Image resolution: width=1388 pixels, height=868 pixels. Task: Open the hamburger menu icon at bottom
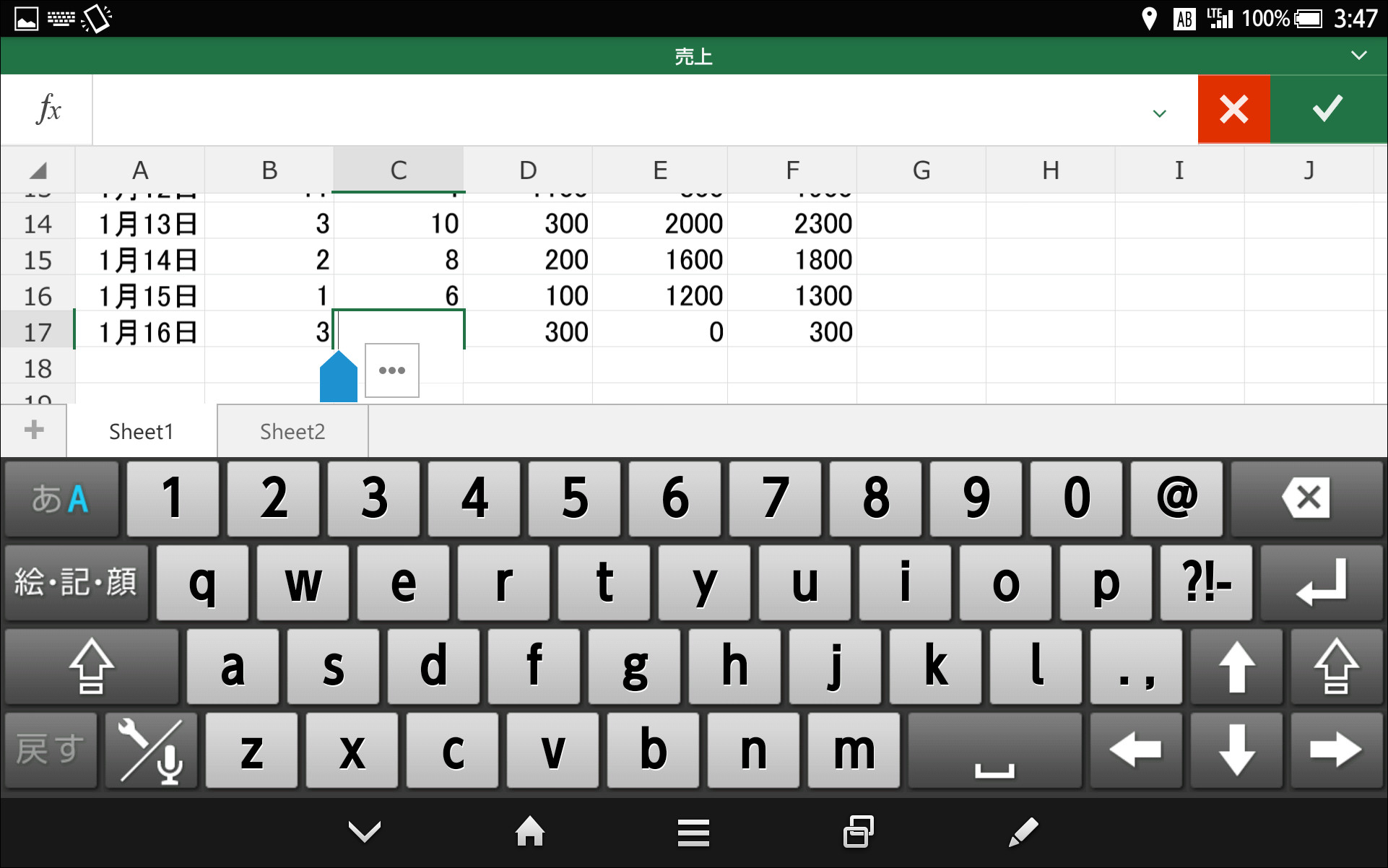693,832
